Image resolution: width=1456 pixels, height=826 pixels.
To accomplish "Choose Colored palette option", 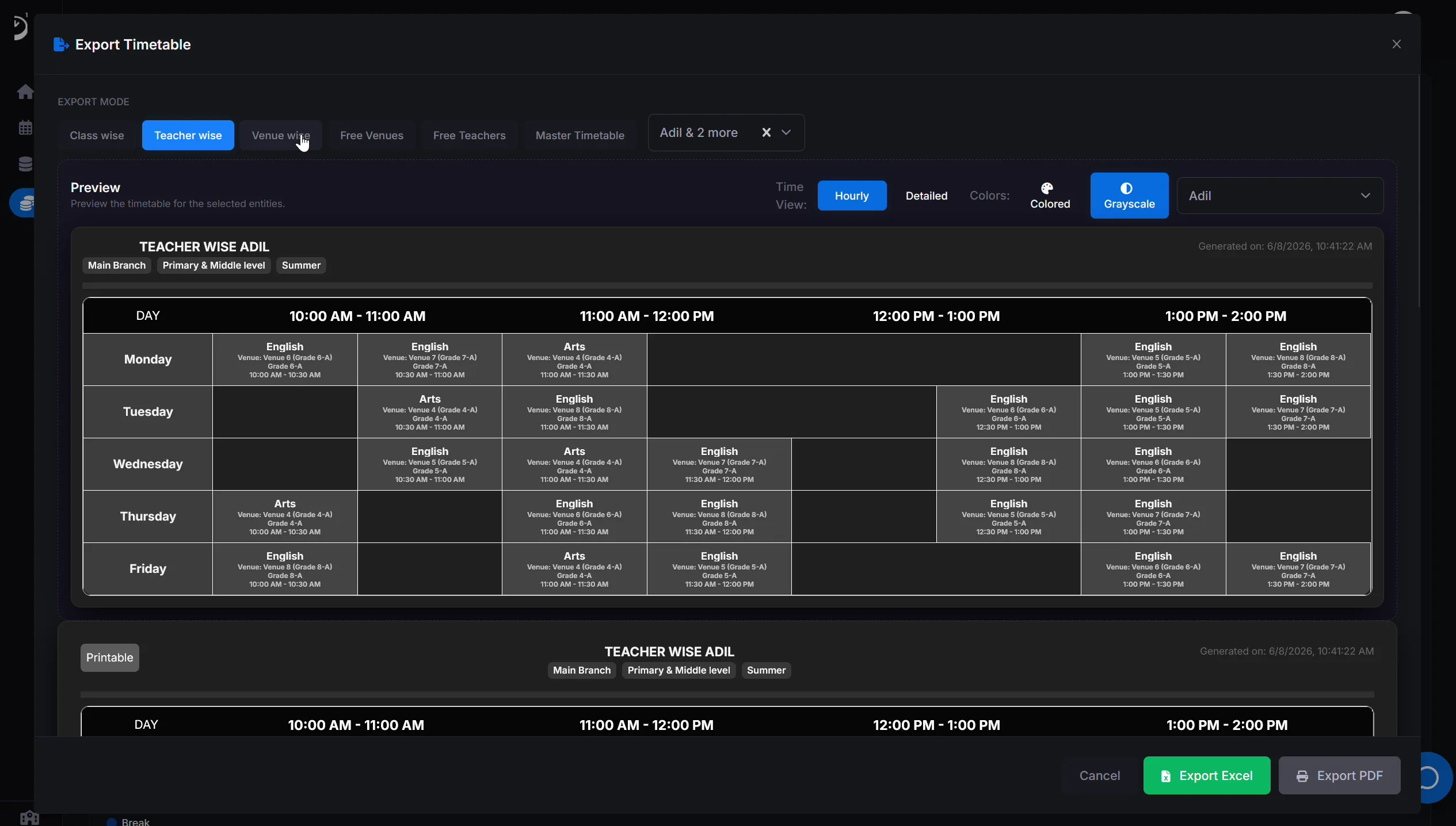I will click(1050, 196).
